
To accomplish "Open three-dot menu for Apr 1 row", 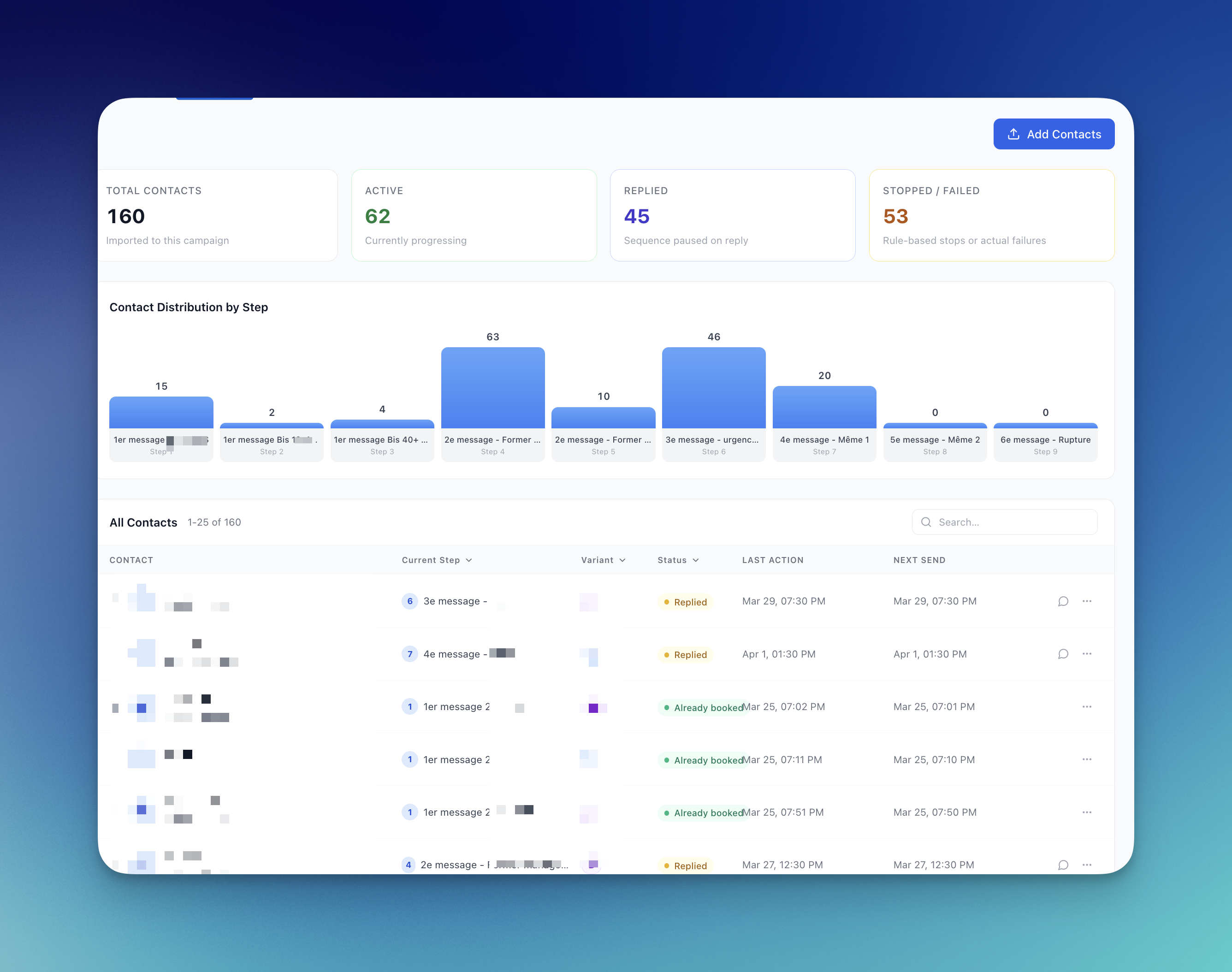I will coord(1086,654).
